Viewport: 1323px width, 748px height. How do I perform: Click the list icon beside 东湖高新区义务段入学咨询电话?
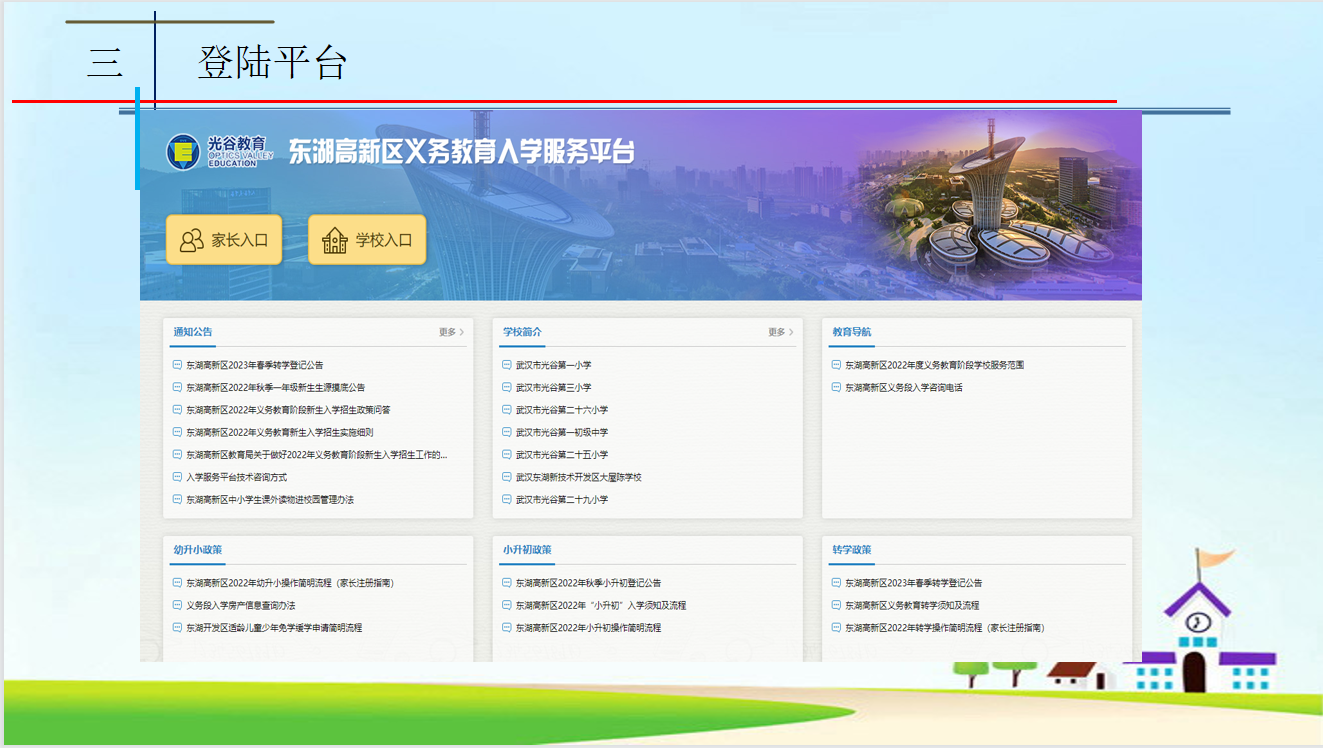[836, 387]
